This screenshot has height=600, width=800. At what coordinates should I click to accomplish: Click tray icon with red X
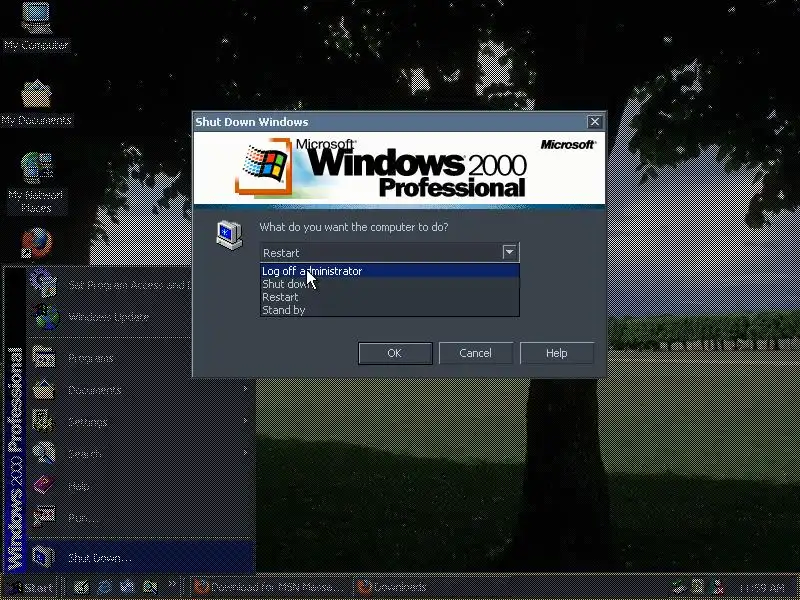pos(717,587)
